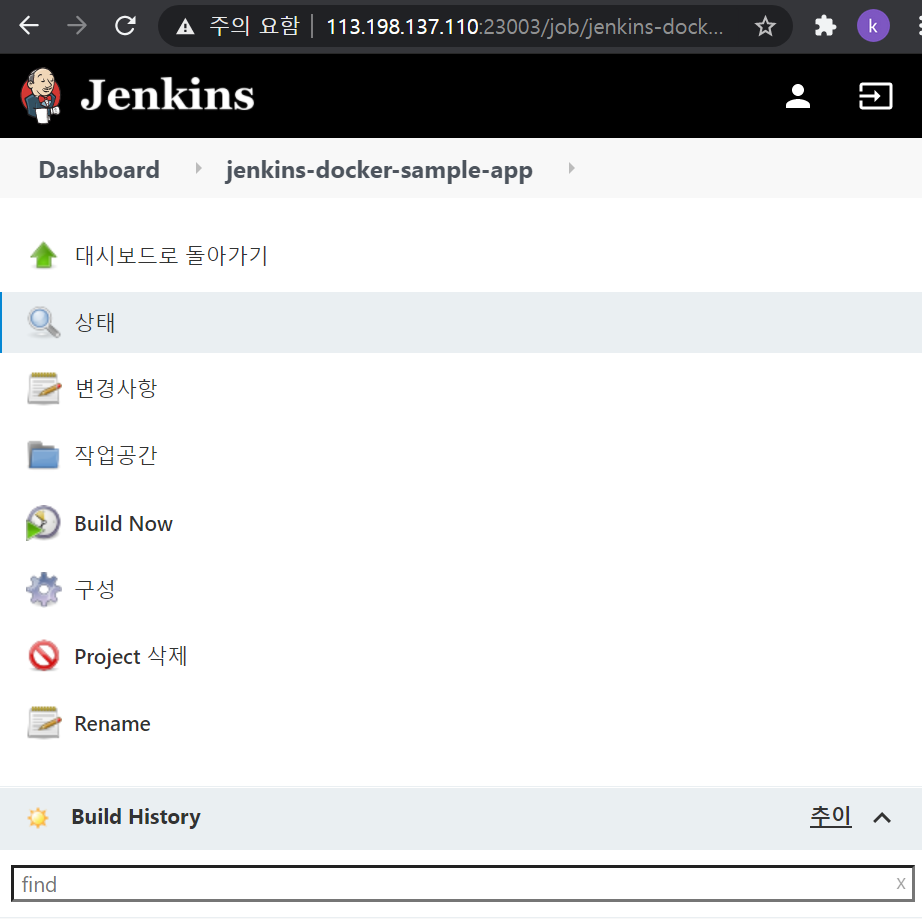Clear find field with x button
922x919 pixels.
900,883
